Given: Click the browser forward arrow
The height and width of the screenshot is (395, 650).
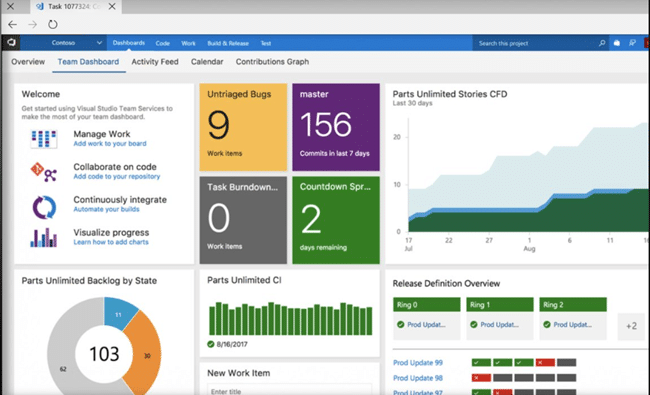Looking at the screenshot, I should (x=32, y=24).
